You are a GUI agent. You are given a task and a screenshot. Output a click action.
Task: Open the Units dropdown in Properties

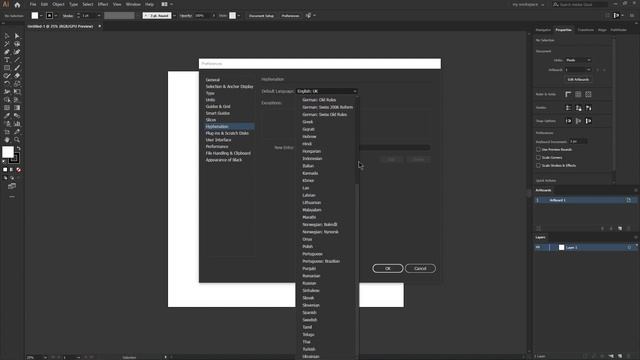[578, 60]
